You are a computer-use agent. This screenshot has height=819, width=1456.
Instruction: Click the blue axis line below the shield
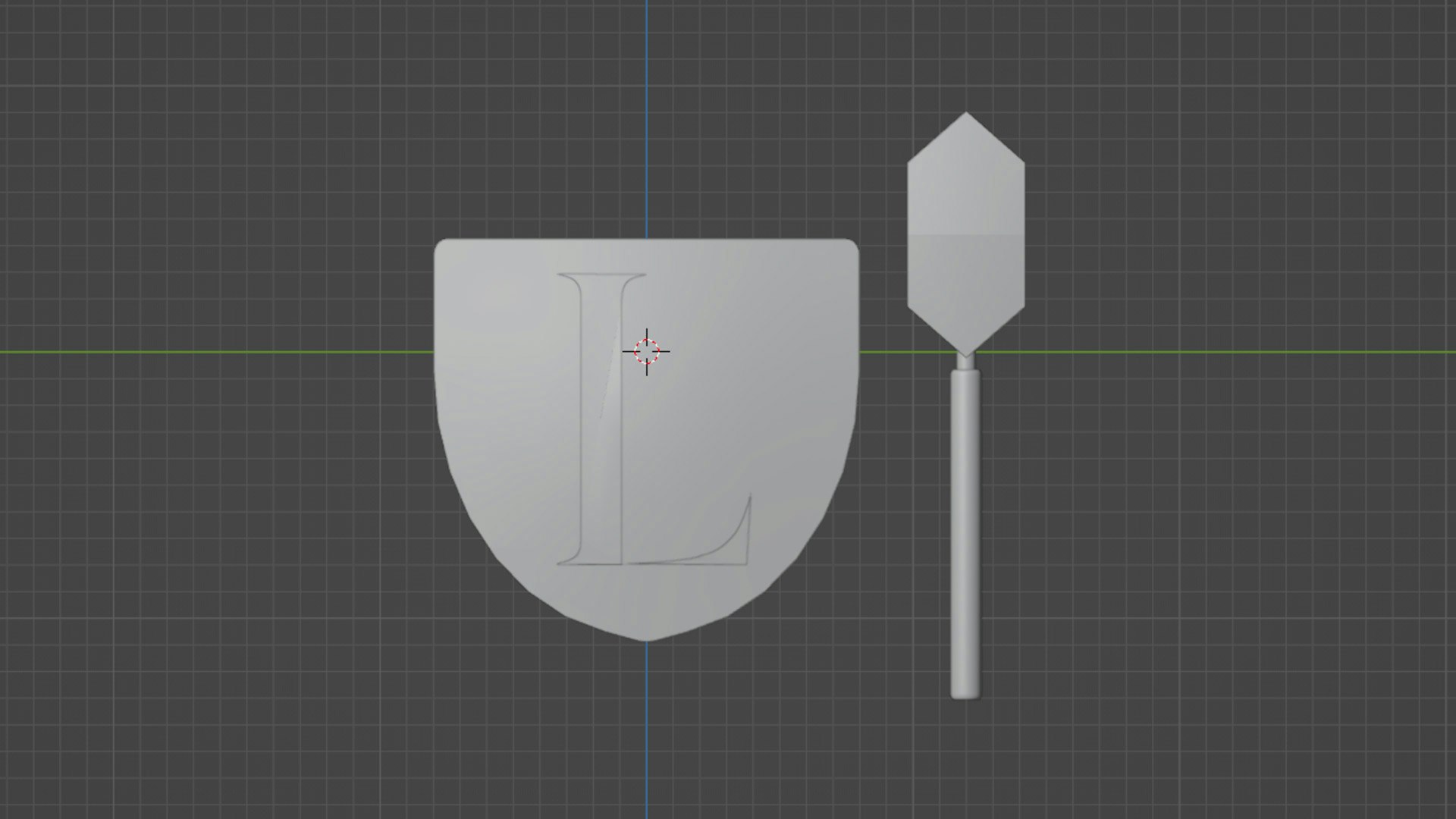(647, 728)
